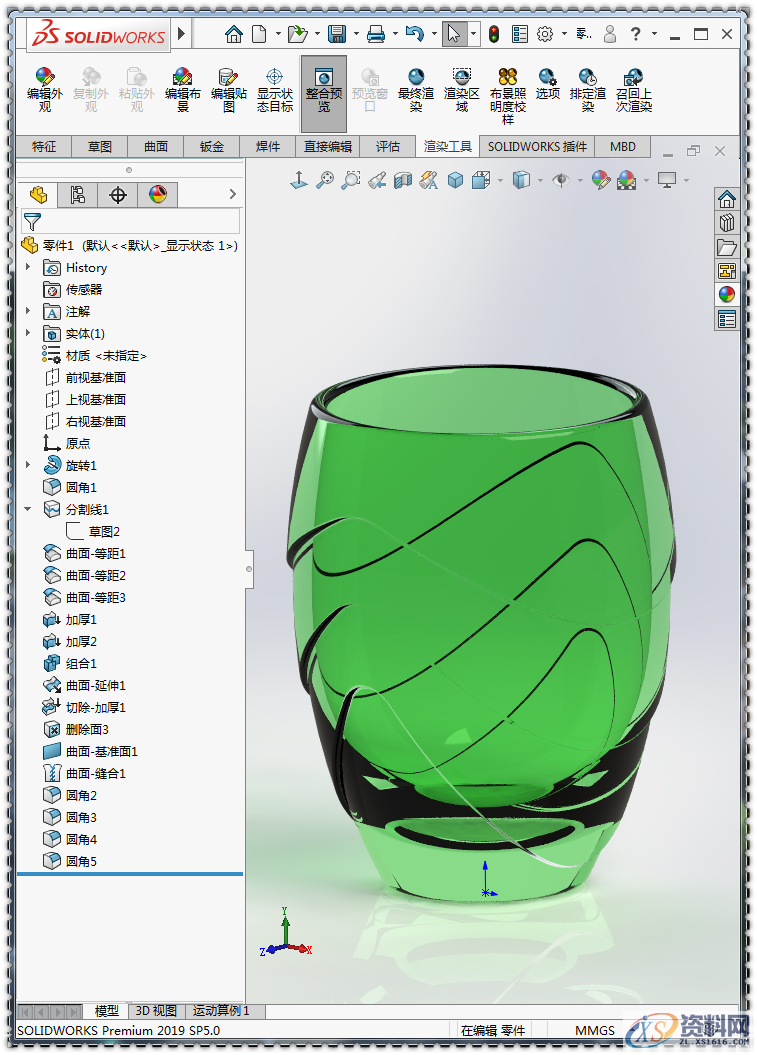The image size is (757, 1055).
Task: Expand the 实体(1) folder
Action: (28, 333)
